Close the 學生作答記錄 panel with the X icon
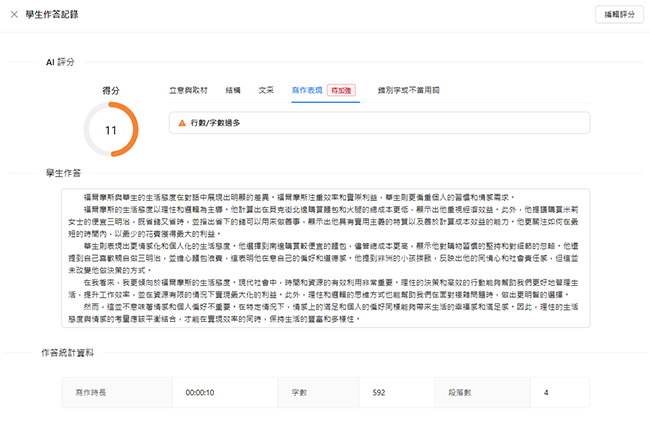 click(12, 15)
